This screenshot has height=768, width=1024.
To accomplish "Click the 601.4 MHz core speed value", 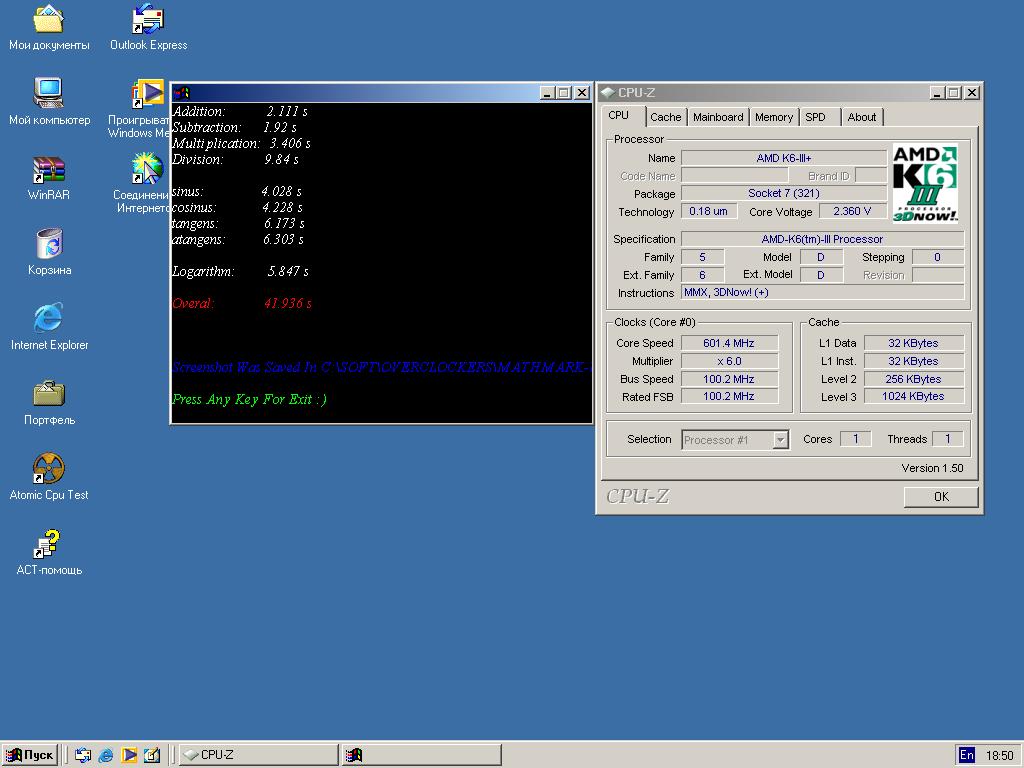I will (x=729, y=343).
